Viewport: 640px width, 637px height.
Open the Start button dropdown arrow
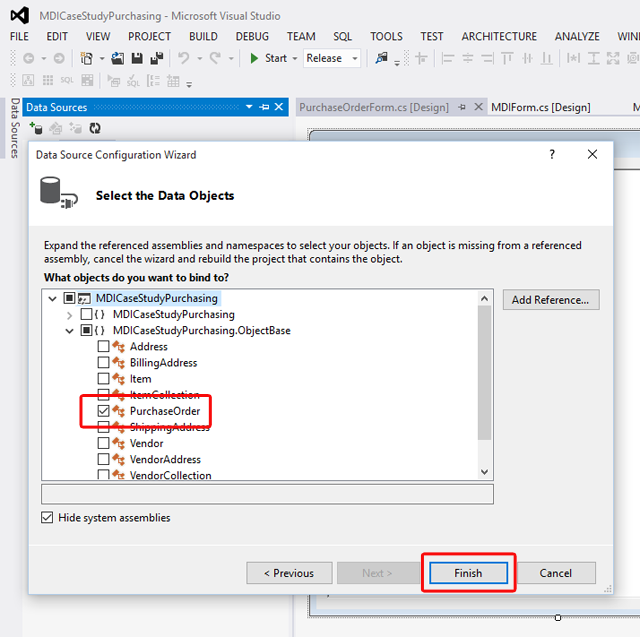coord(294,58)
